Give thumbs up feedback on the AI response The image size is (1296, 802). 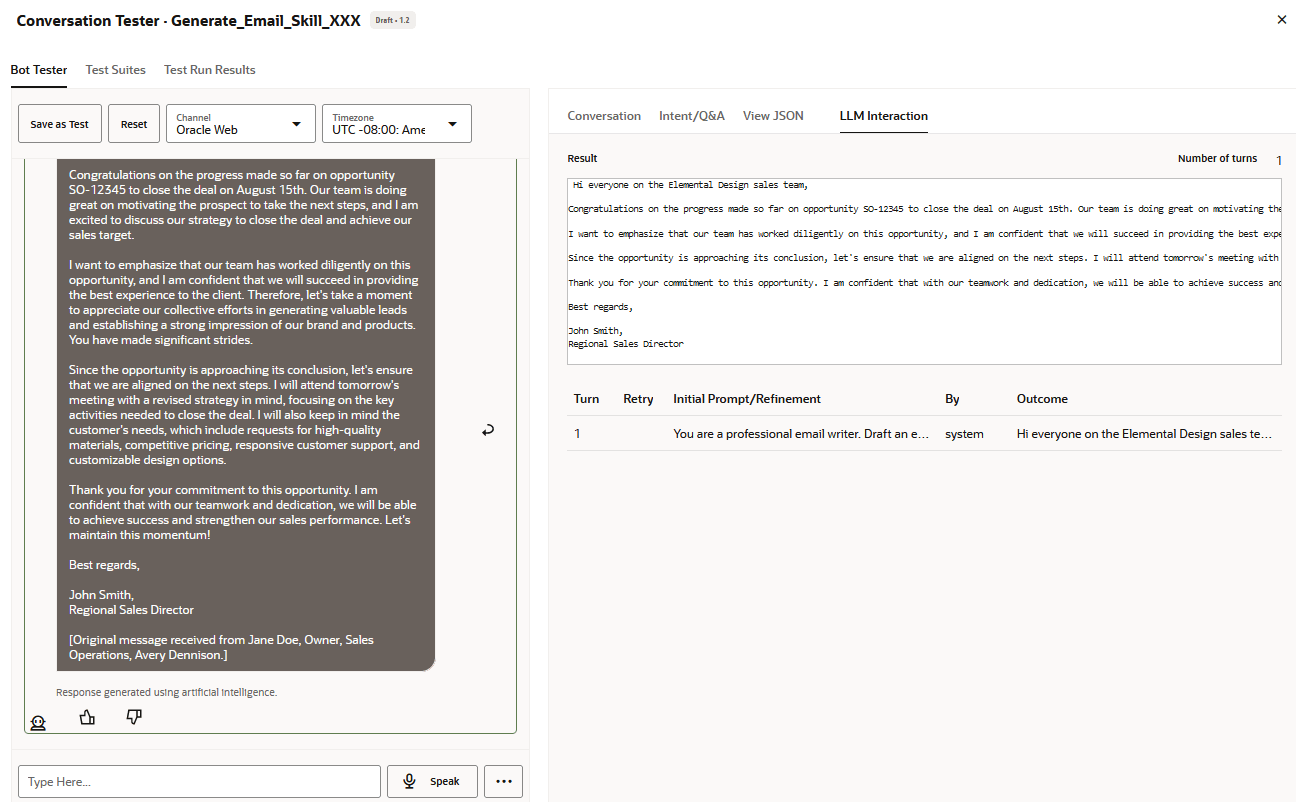pos(87,717)
